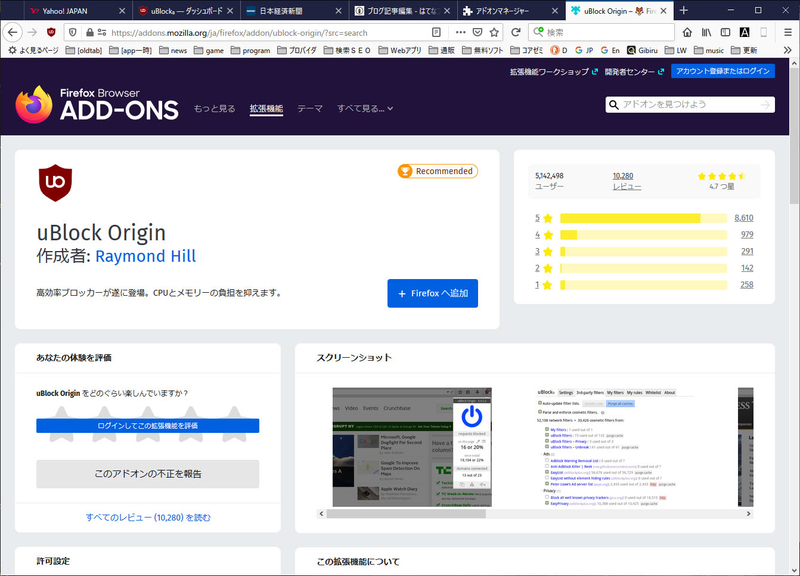
Task: Open the first uBlock popup screenshot thumbnail
Action: click(412, 447)
